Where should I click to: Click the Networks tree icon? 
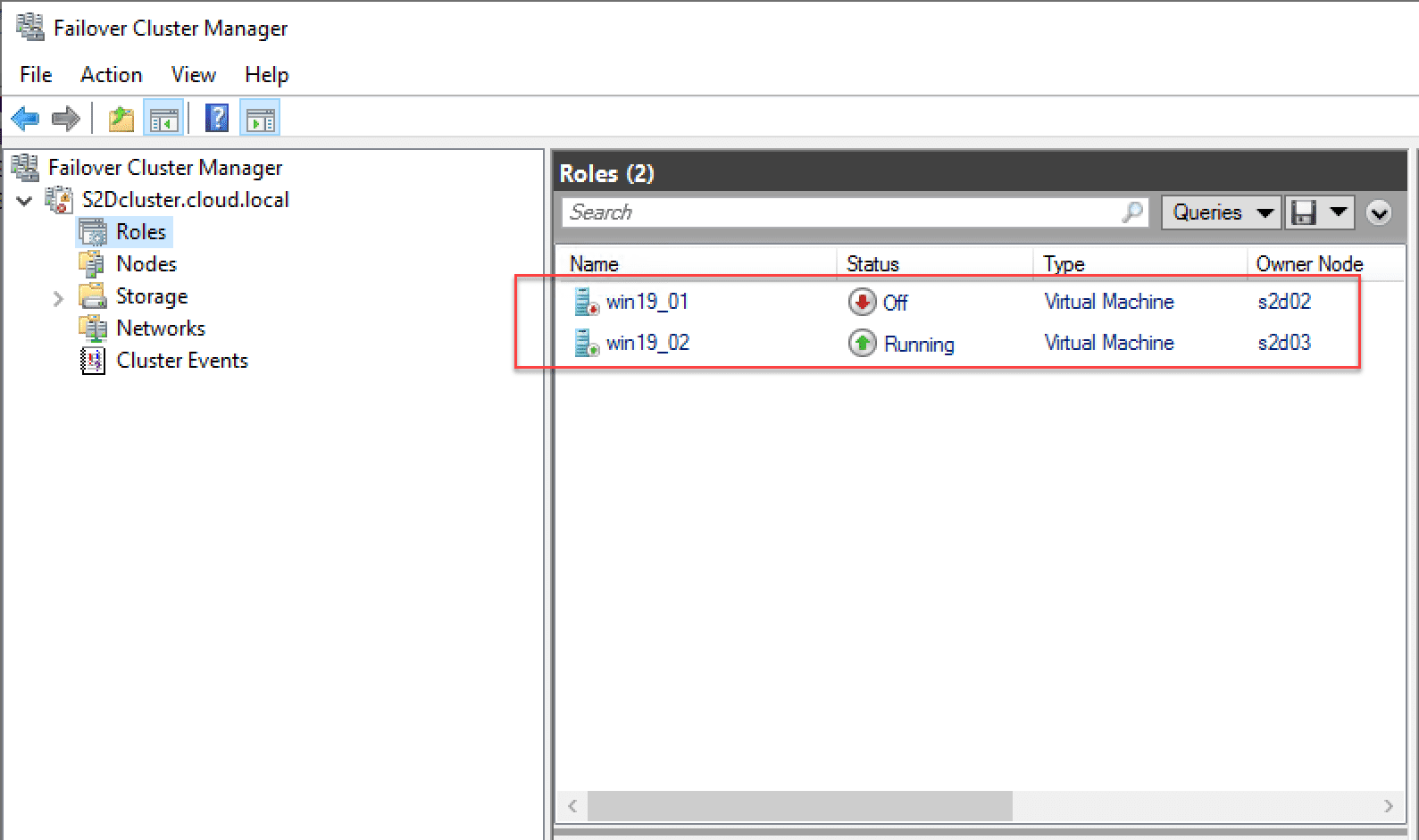point(93,329)
